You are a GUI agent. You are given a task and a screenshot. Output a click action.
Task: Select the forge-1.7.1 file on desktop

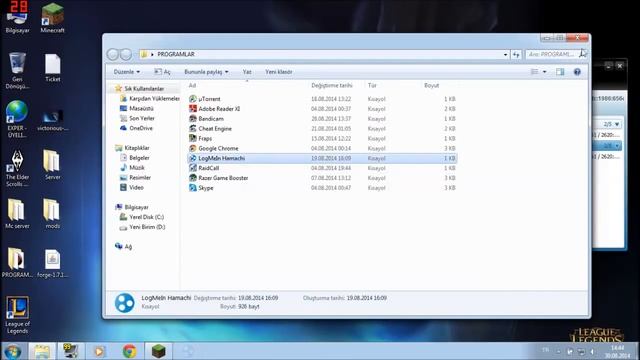click(x=52, y=263)
